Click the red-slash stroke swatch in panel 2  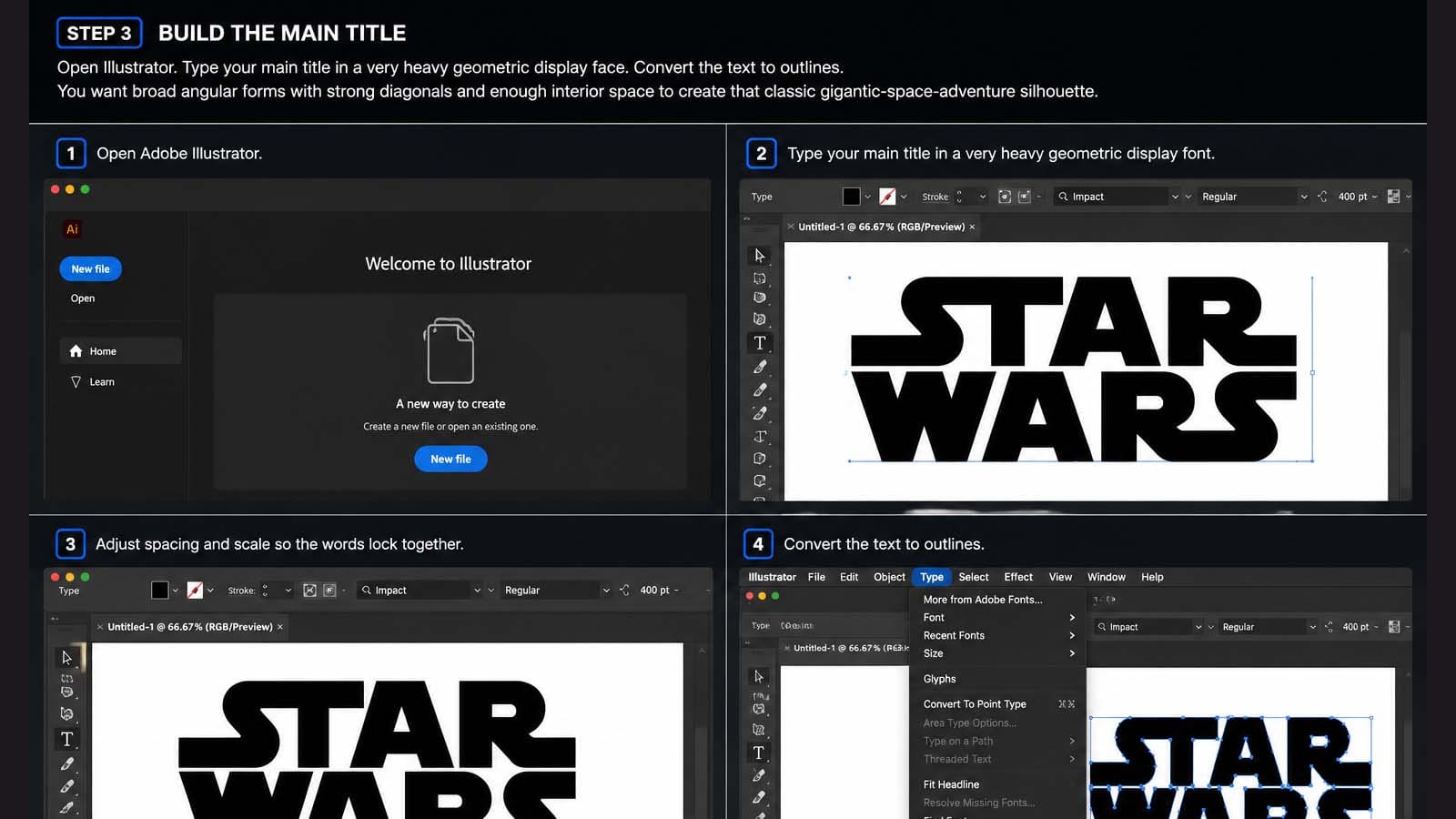(x=887, y=197)
